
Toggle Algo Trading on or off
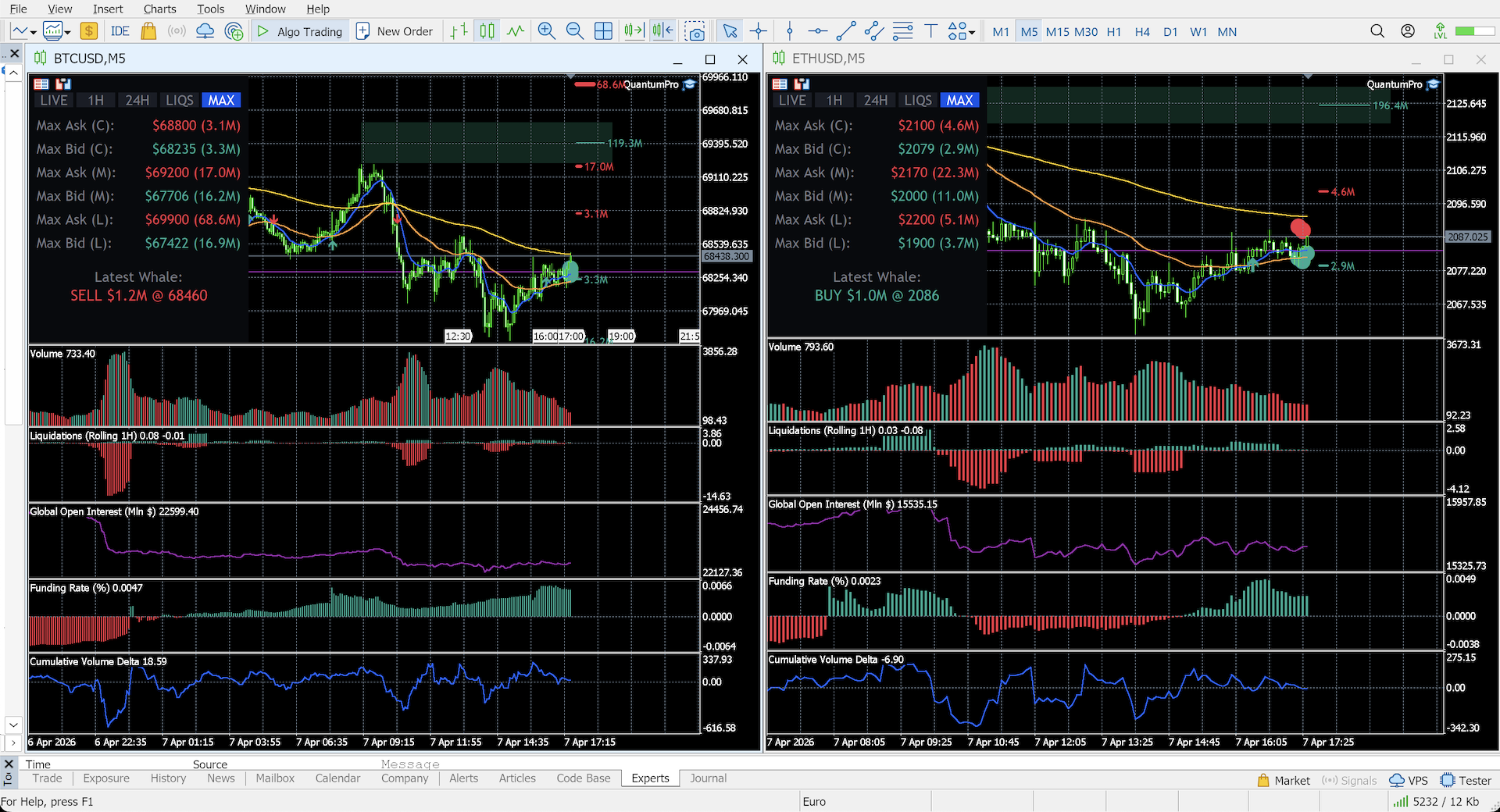(x=300, y=31)
